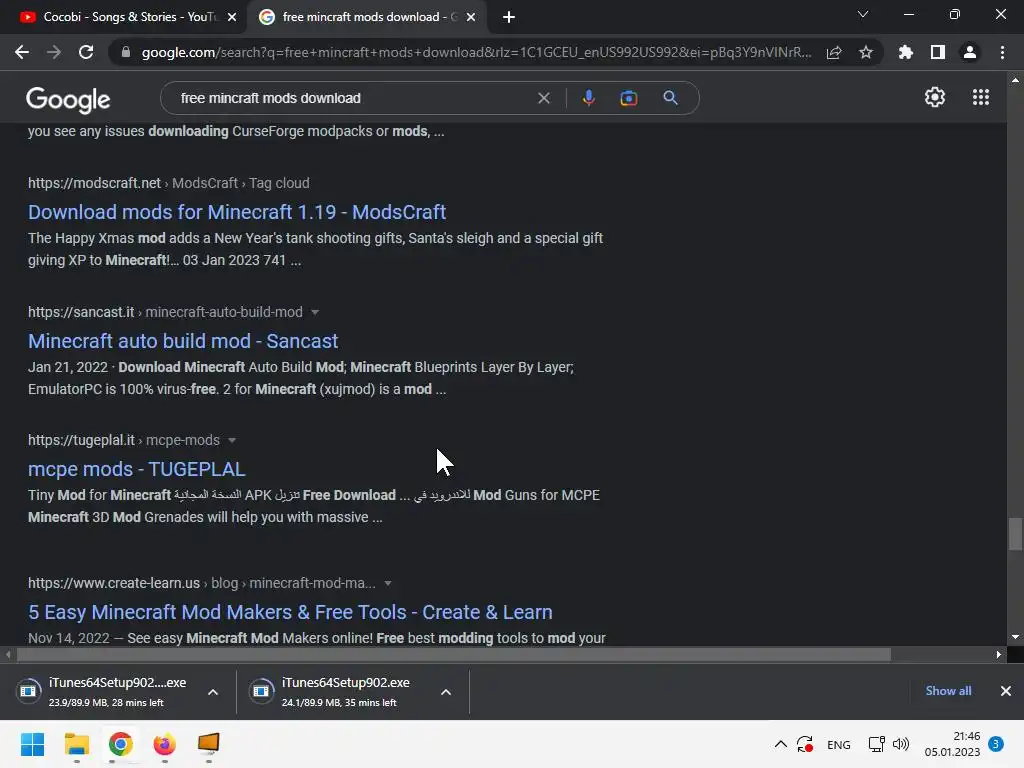The width and height of the screenshot is (1024, 768).
Task: Expand the sancast.it result options arrow
Action: point(315,312)
